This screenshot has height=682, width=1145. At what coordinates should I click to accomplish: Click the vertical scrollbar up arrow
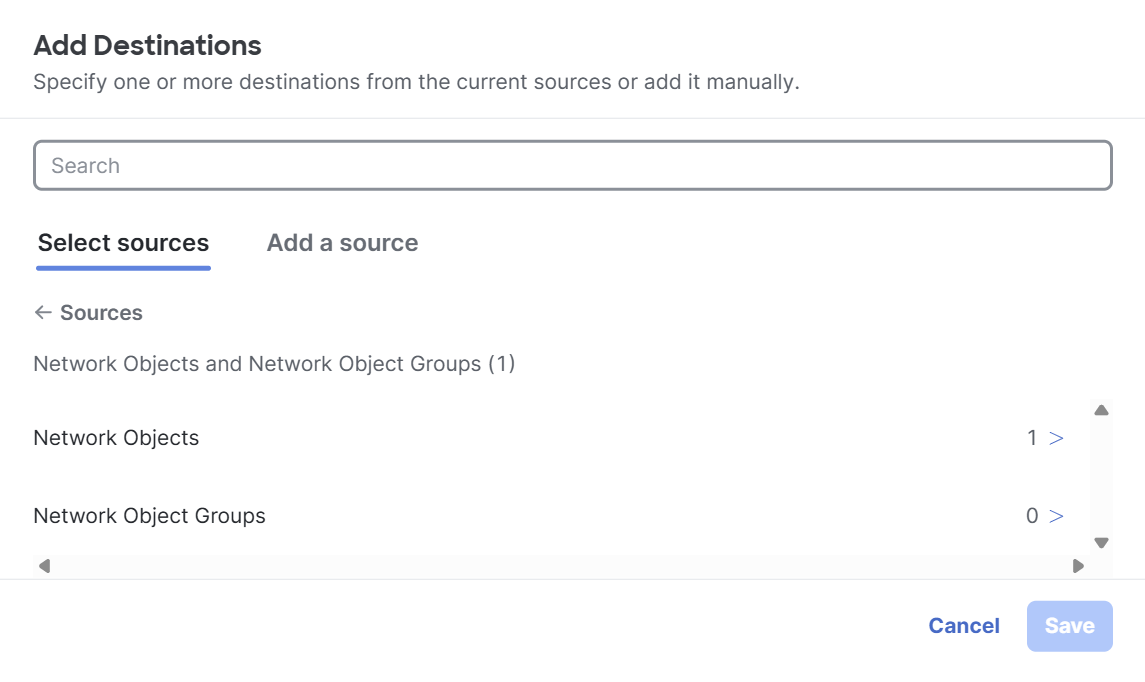pyautogui.click(x=1101, y=410)
